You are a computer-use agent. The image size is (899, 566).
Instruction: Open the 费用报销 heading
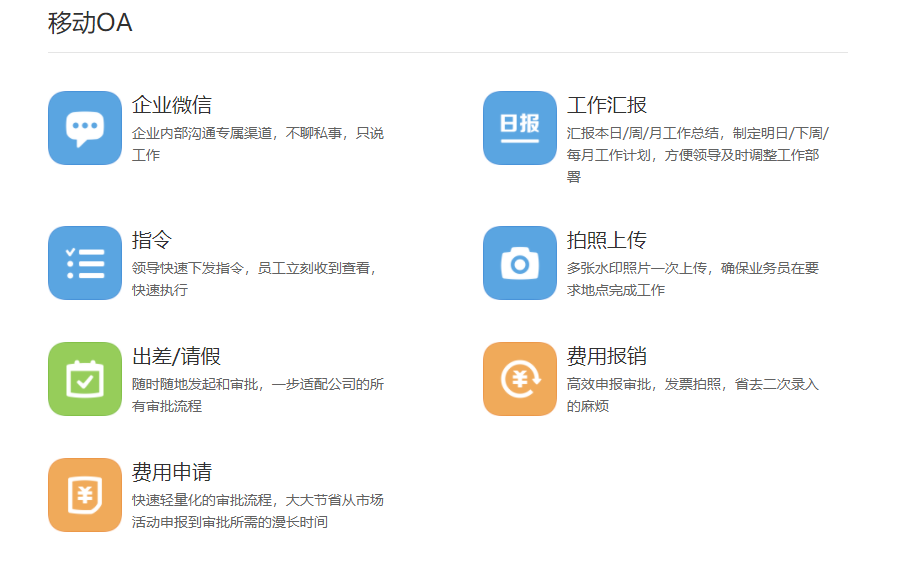(x=607, y=356)
